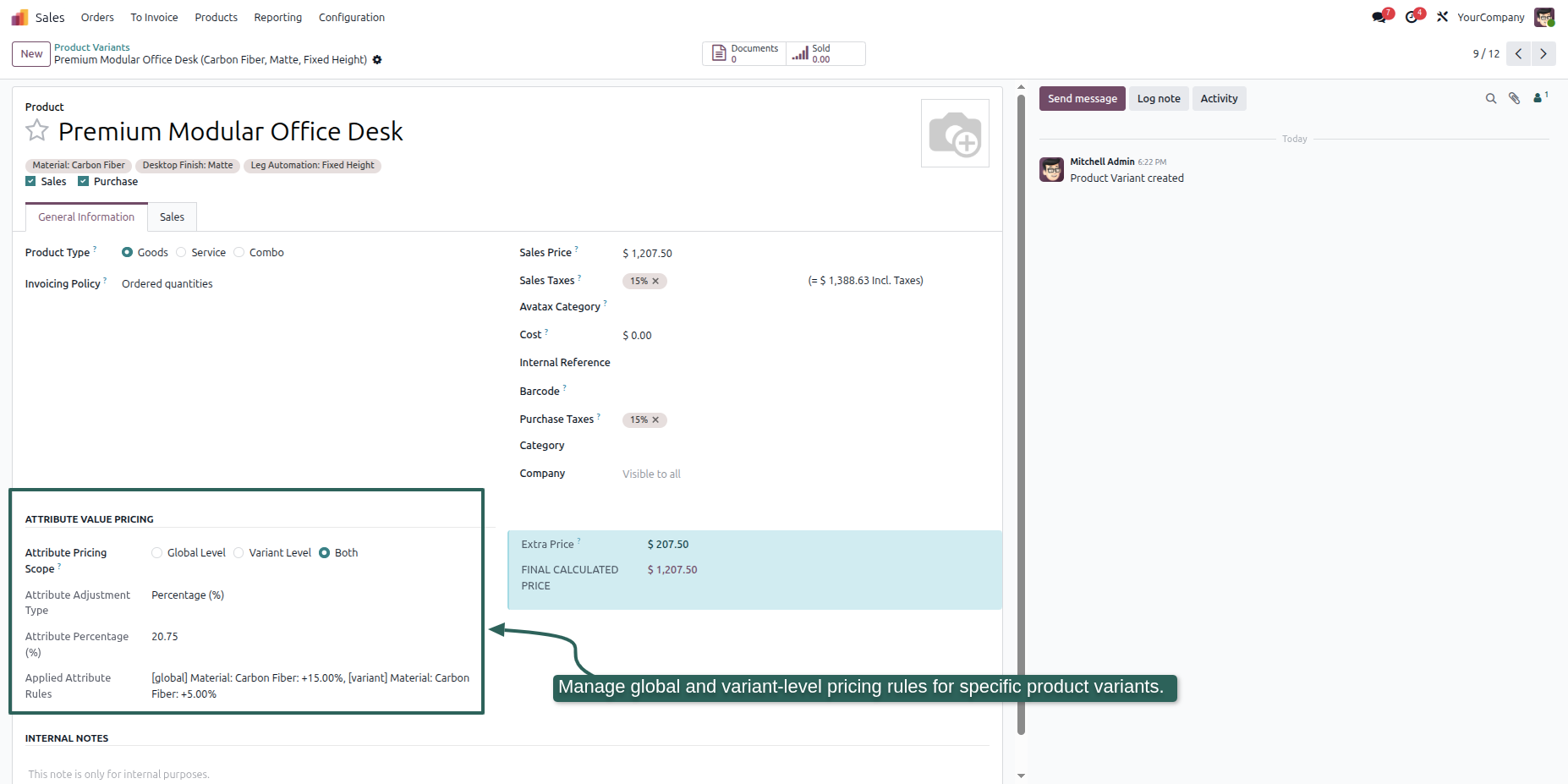The height and width of the screenshot is (784, 1568).
Task: Open the Configuration menu
Action: coord(352,17)
